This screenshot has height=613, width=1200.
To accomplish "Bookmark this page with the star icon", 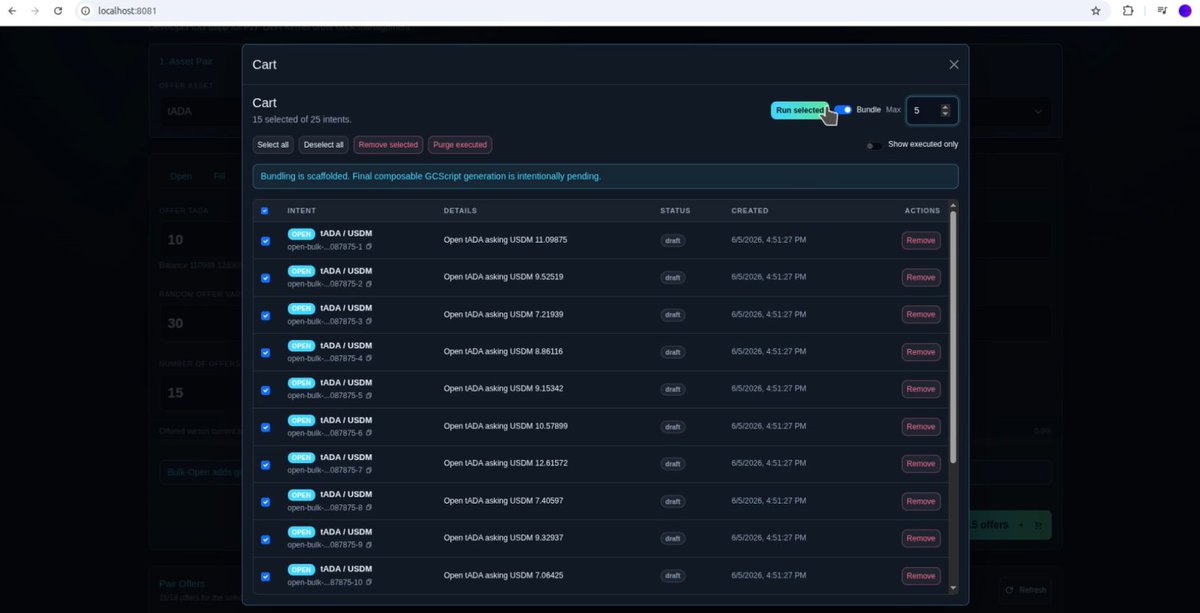I will pyautogui.click(x=1096, y=11).
